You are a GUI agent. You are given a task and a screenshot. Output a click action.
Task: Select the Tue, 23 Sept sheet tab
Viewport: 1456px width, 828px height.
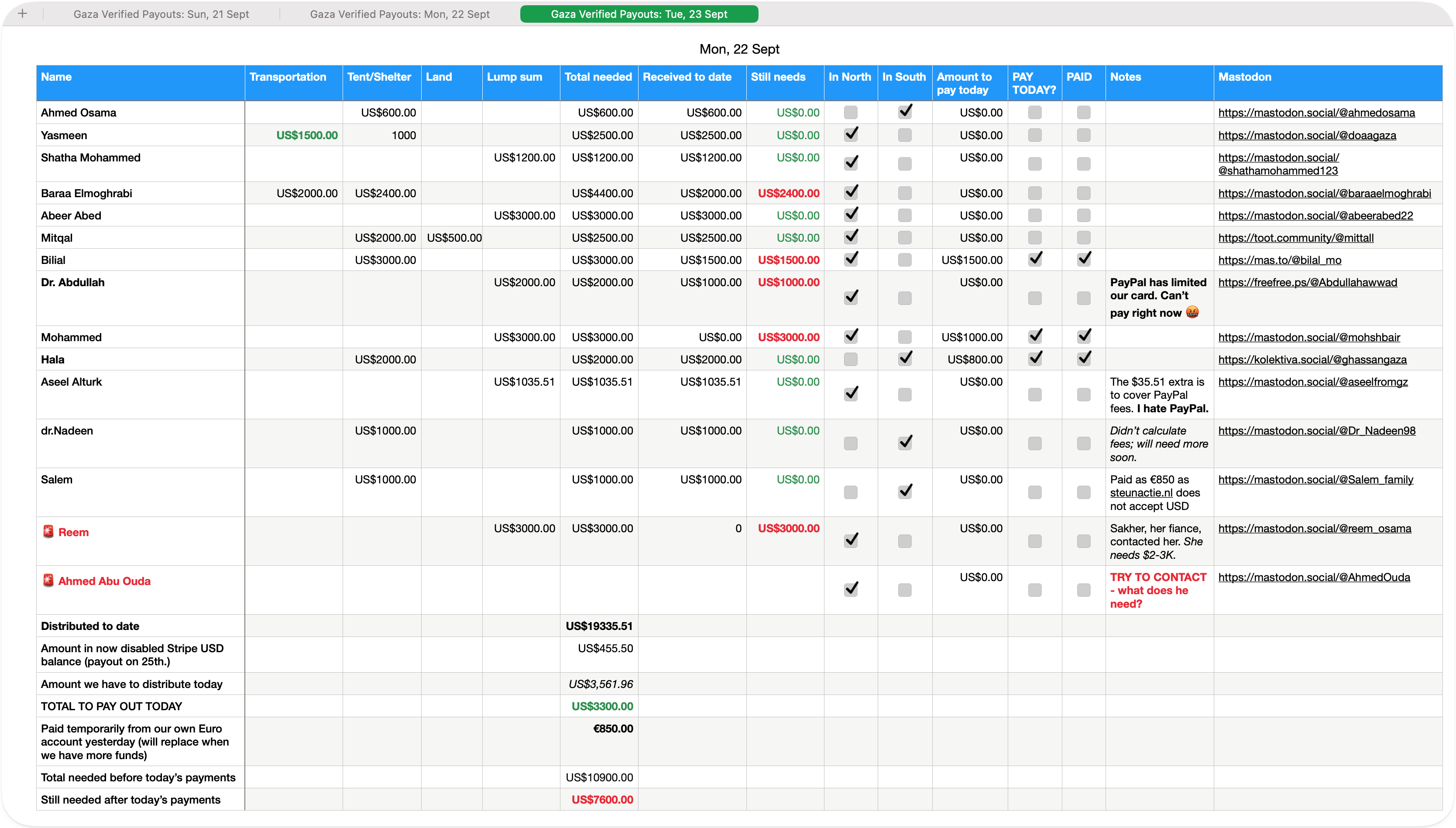639,14
